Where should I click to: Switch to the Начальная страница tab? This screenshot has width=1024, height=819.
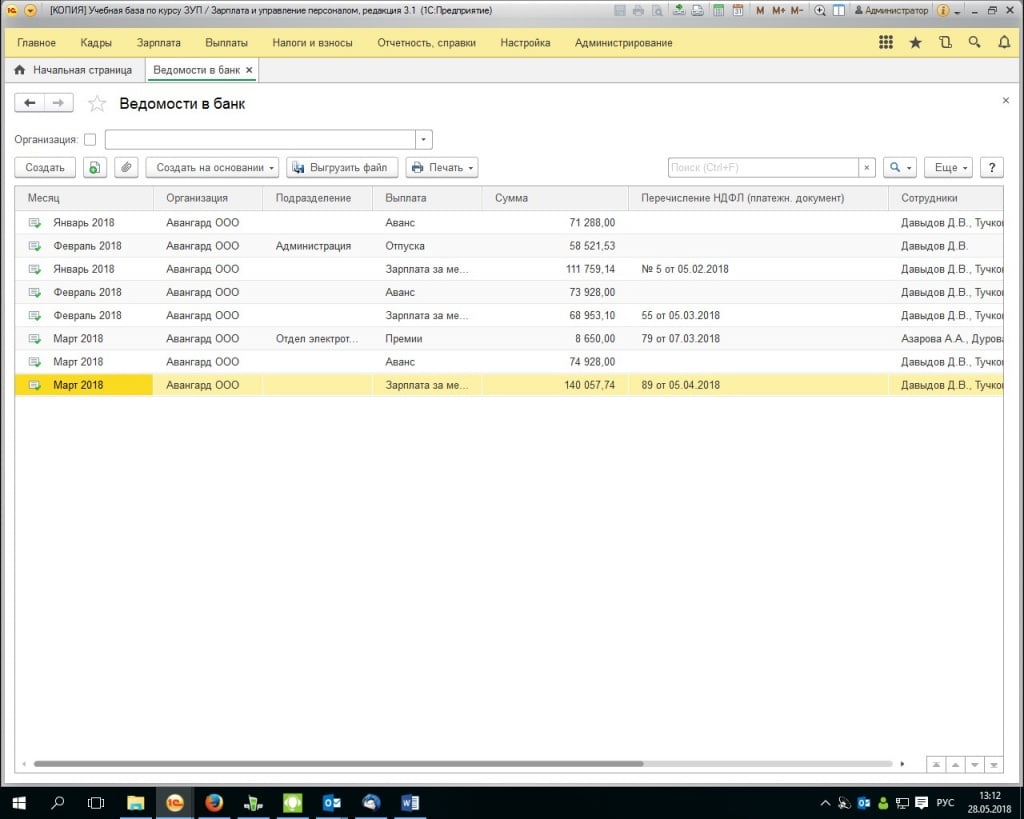coord(73,70)
